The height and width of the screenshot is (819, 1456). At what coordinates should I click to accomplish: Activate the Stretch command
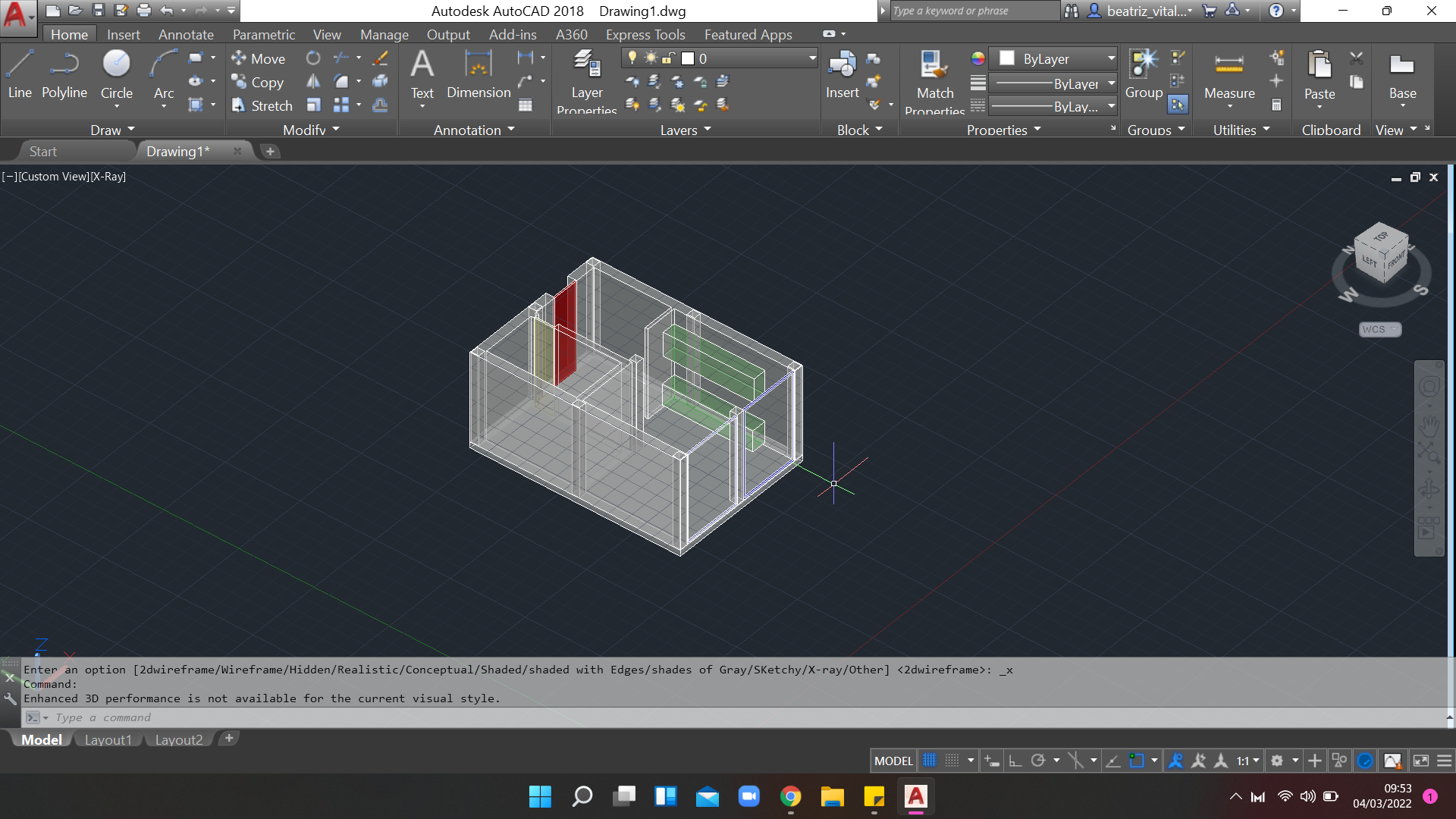click(262, 105)
